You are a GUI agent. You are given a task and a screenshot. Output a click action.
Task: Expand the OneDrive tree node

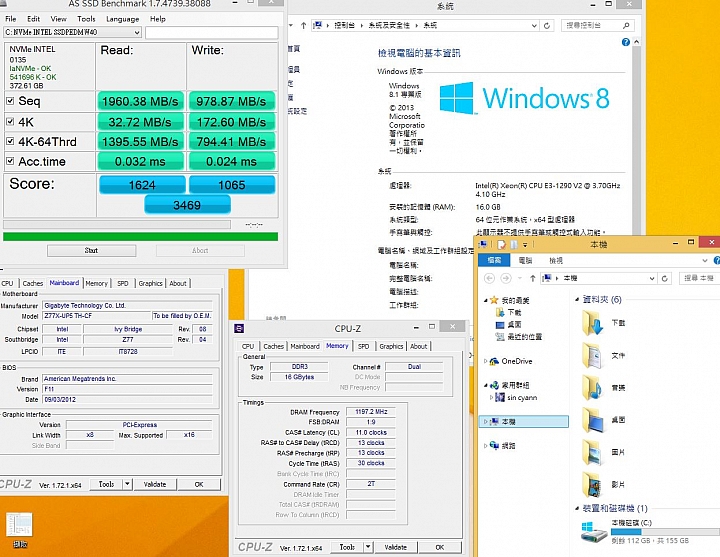click(x=485, y=361)
